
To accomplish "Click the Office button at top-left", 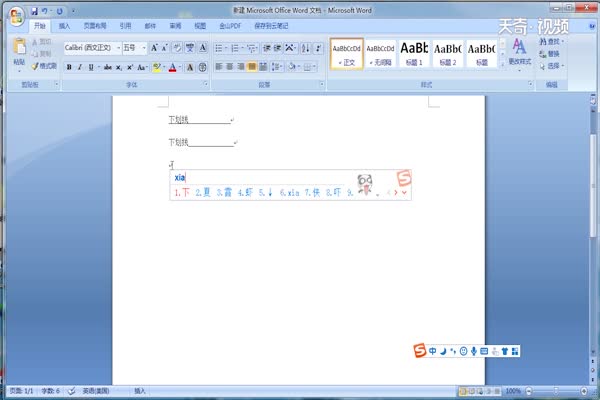I will 14,12.
